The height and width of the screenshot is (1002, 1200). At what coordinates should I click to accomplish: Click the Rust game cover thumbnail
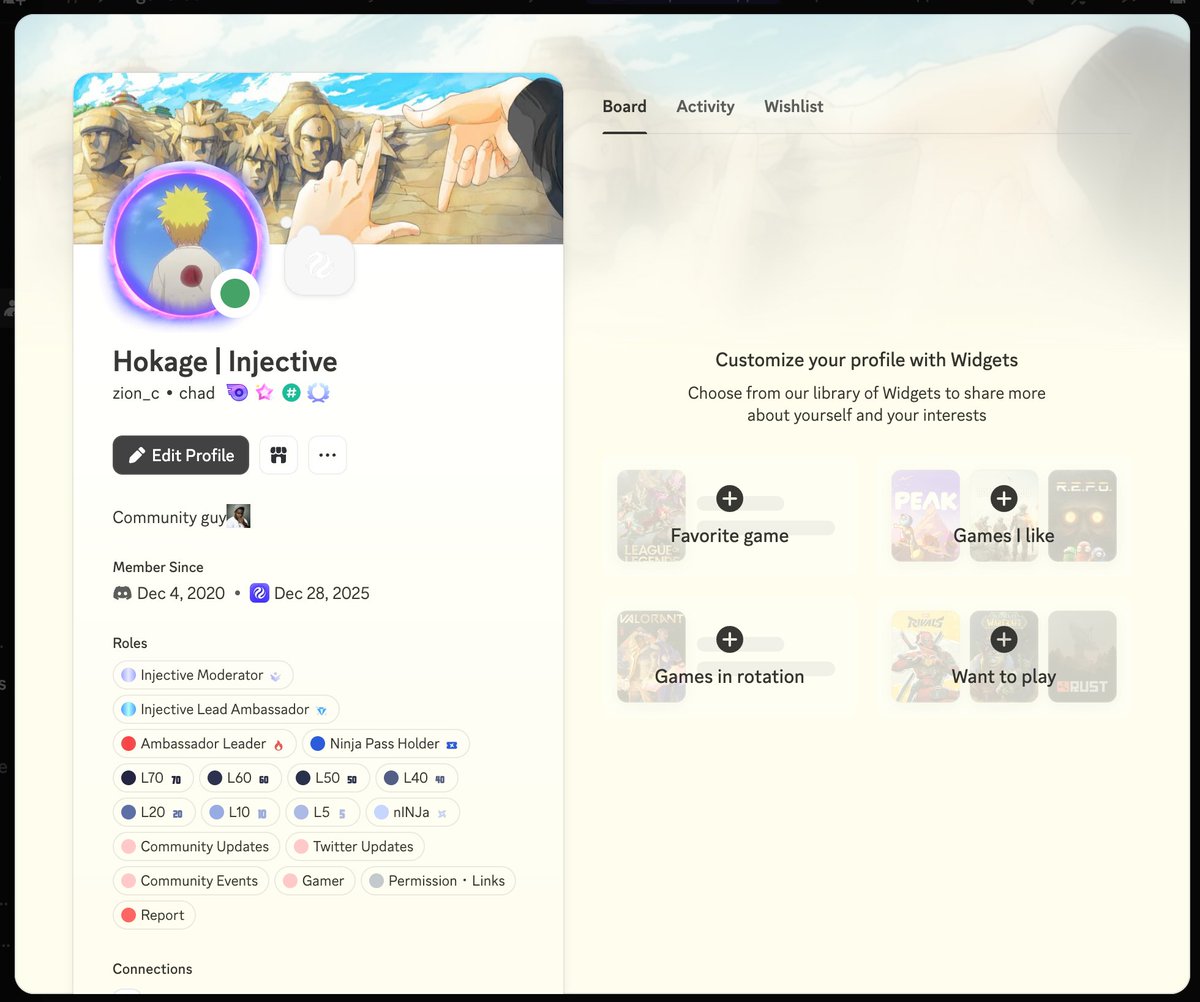coord(1082,656)
